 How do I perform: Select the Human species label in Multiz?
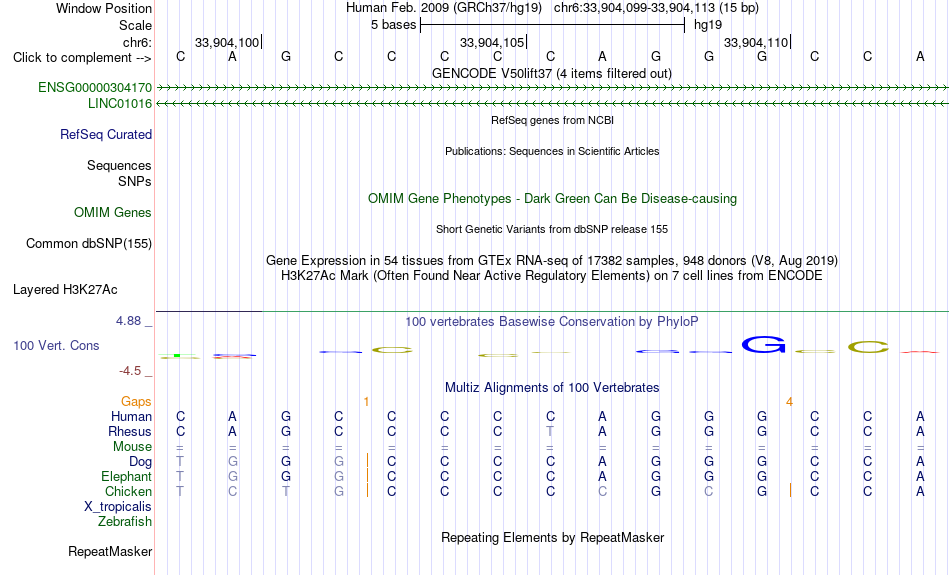pos(131,417)
